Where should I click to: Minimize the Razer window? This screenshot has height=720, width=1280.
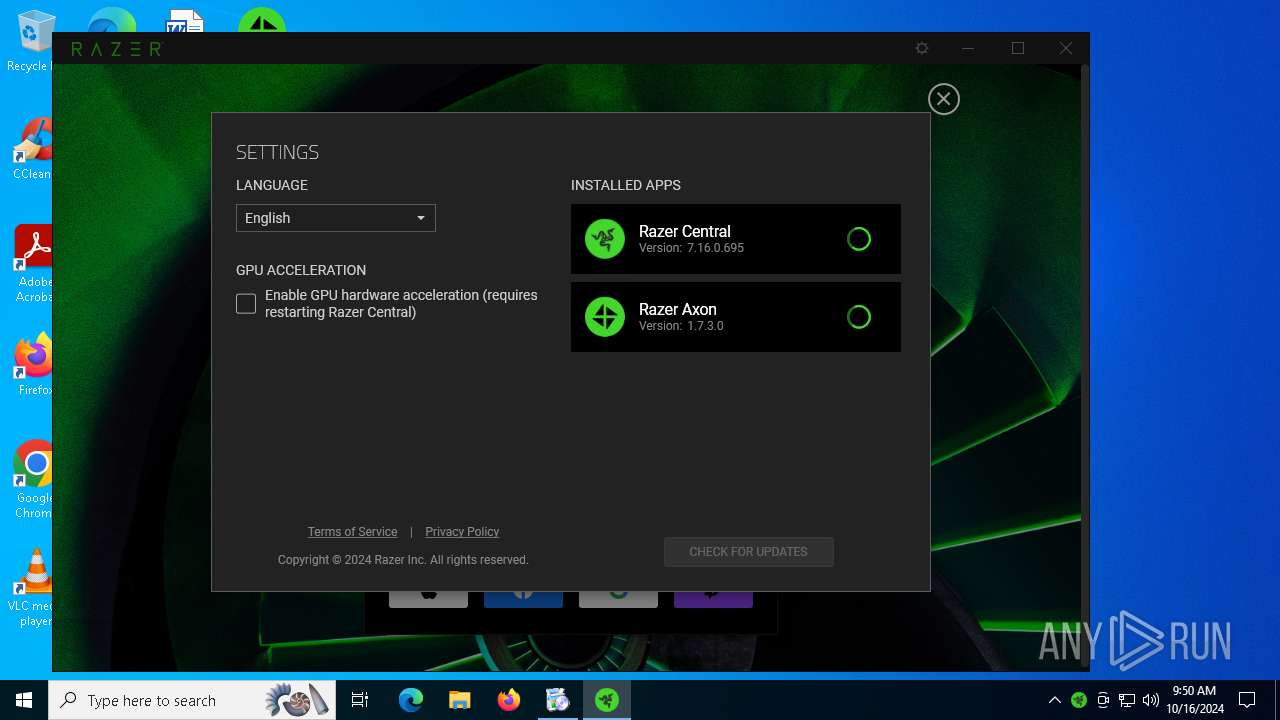click(x=968, y=48)
